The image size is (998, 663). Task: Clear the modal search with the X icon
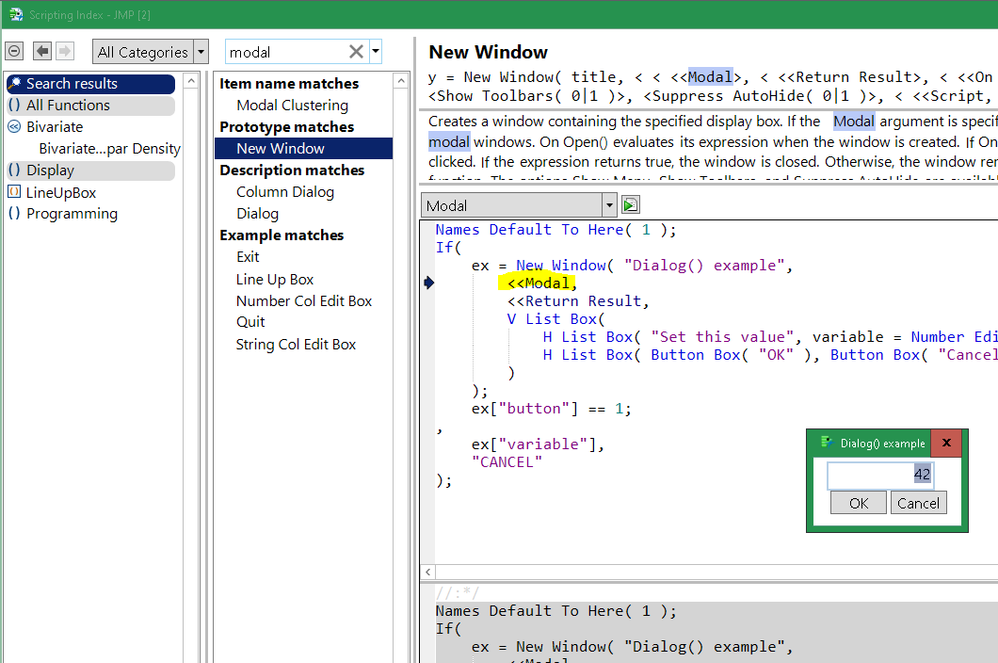(x=355, y=50)
